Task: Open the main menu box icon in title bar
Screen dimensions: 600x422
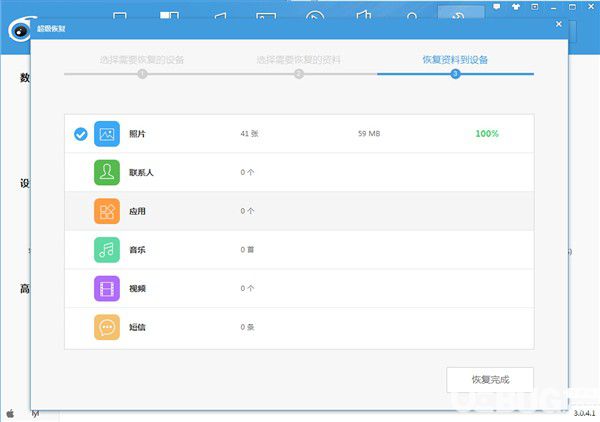Action: [x=535, y=7]
